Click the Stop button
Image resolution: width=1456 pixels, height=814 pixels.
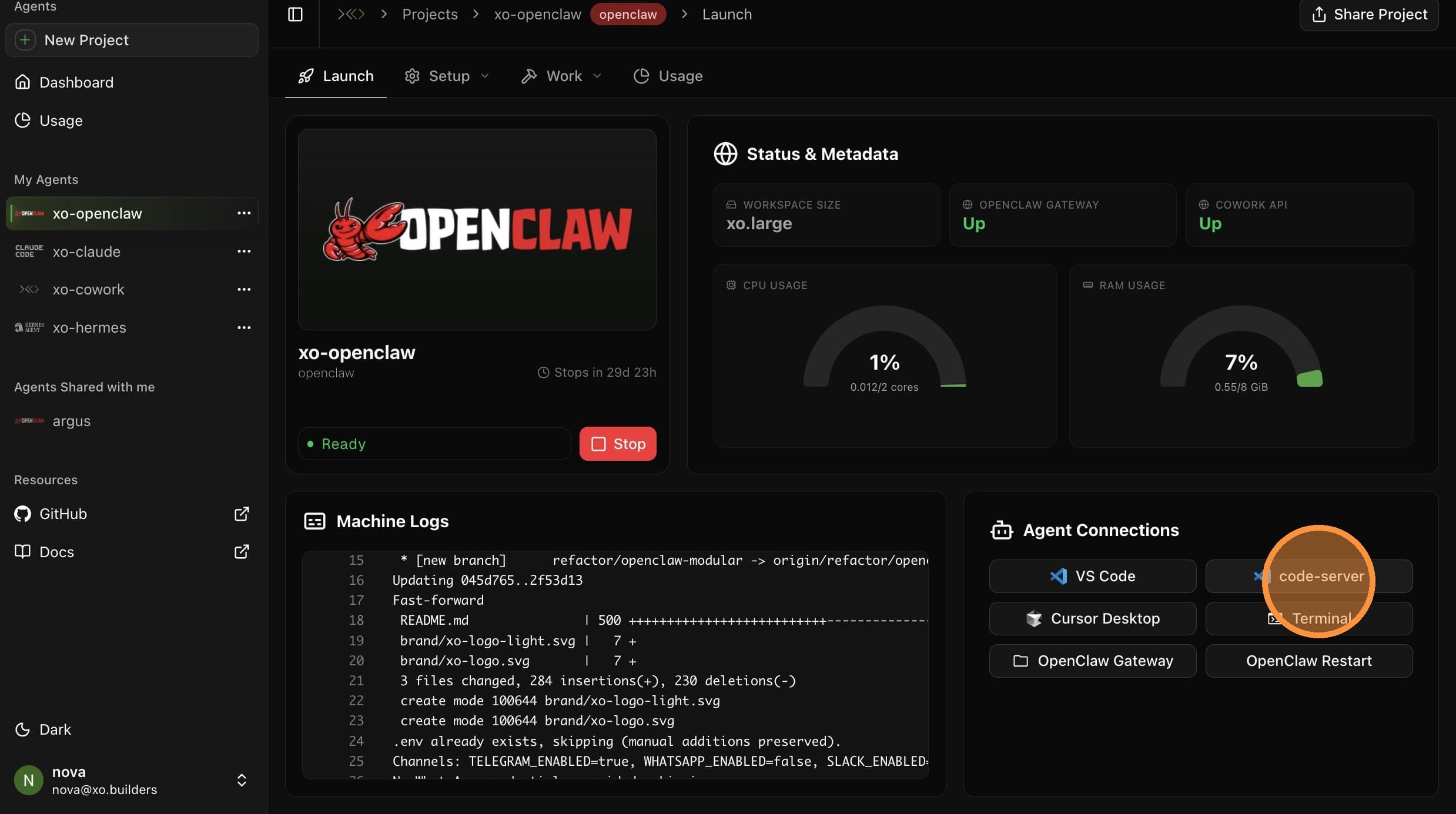coord(618,444)
